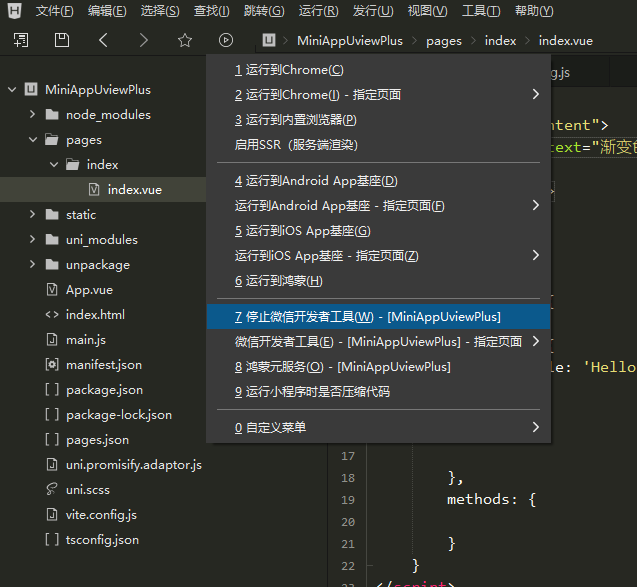Open package-lock.json in the file tree
This screenshot has height=587, width=637.
pyautogui.click(x=119, y=415)
